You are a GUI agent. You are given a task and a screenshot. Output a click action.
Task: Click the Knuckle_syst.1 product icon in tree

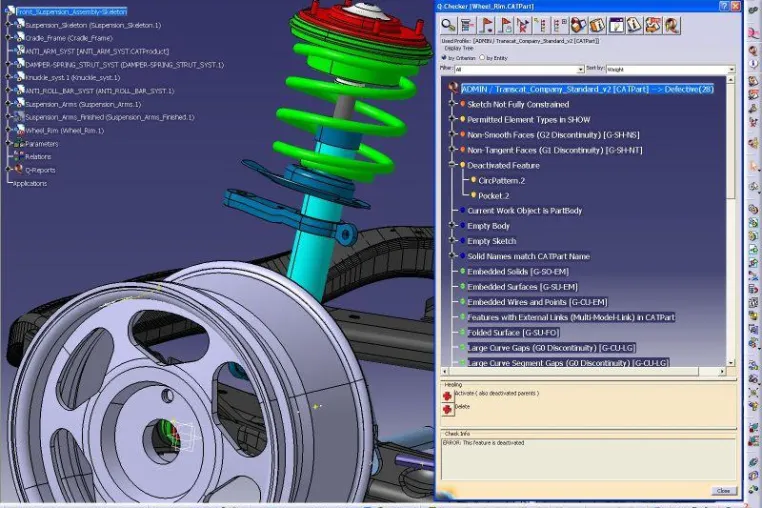tap(20, 77)
